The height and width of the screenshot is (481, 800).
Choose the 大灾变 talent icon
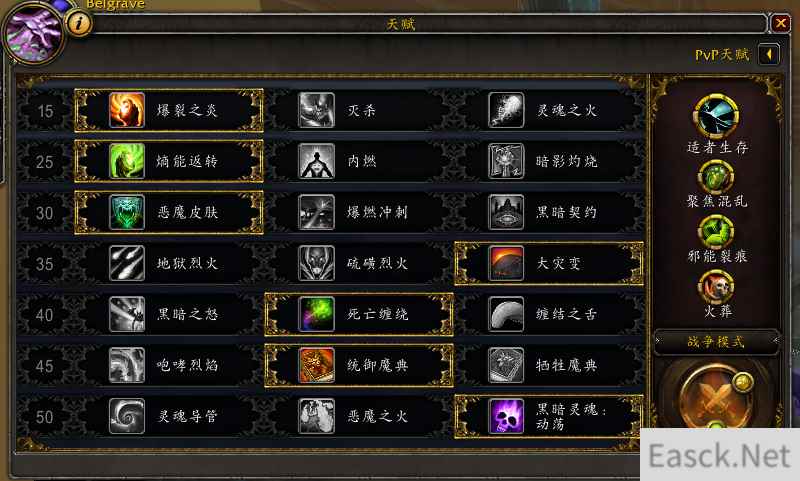pos(506,263)
